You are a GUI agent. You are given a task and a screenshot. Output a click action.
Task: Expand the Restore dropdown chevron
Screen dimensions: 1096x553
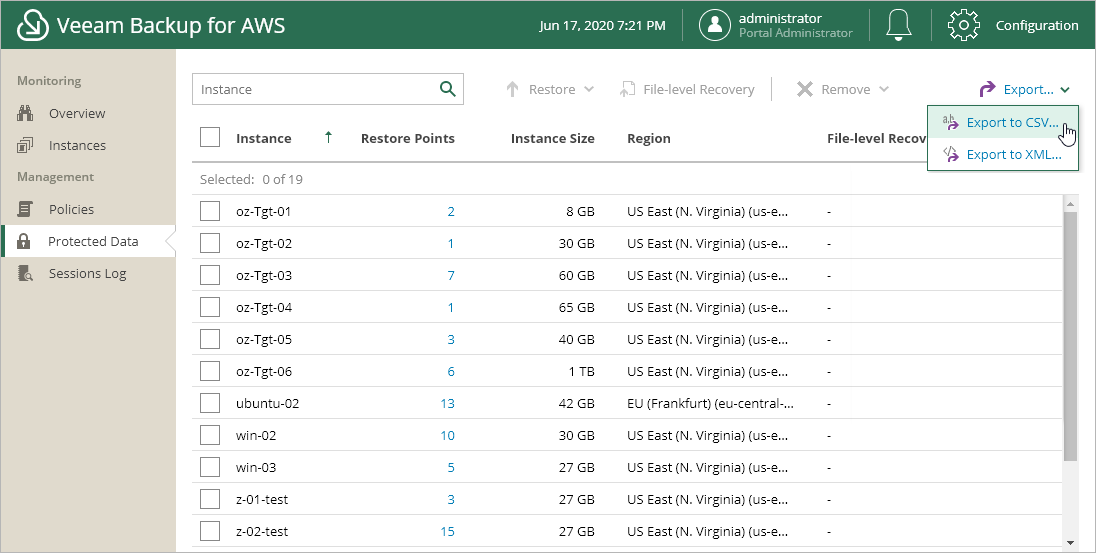pyautogui.click(x=589, y=89)
